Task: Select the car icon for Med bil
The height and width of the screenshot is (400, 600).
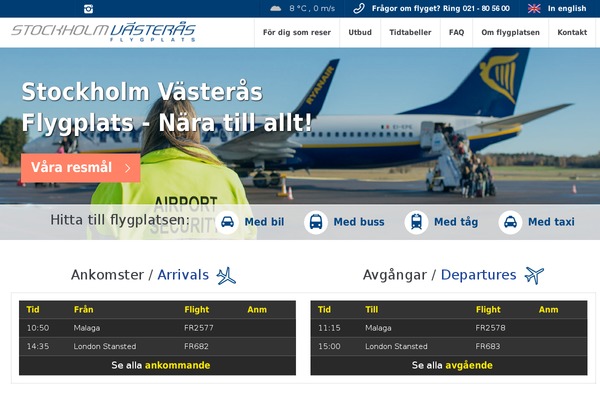Action: click(x=227, y=222)
